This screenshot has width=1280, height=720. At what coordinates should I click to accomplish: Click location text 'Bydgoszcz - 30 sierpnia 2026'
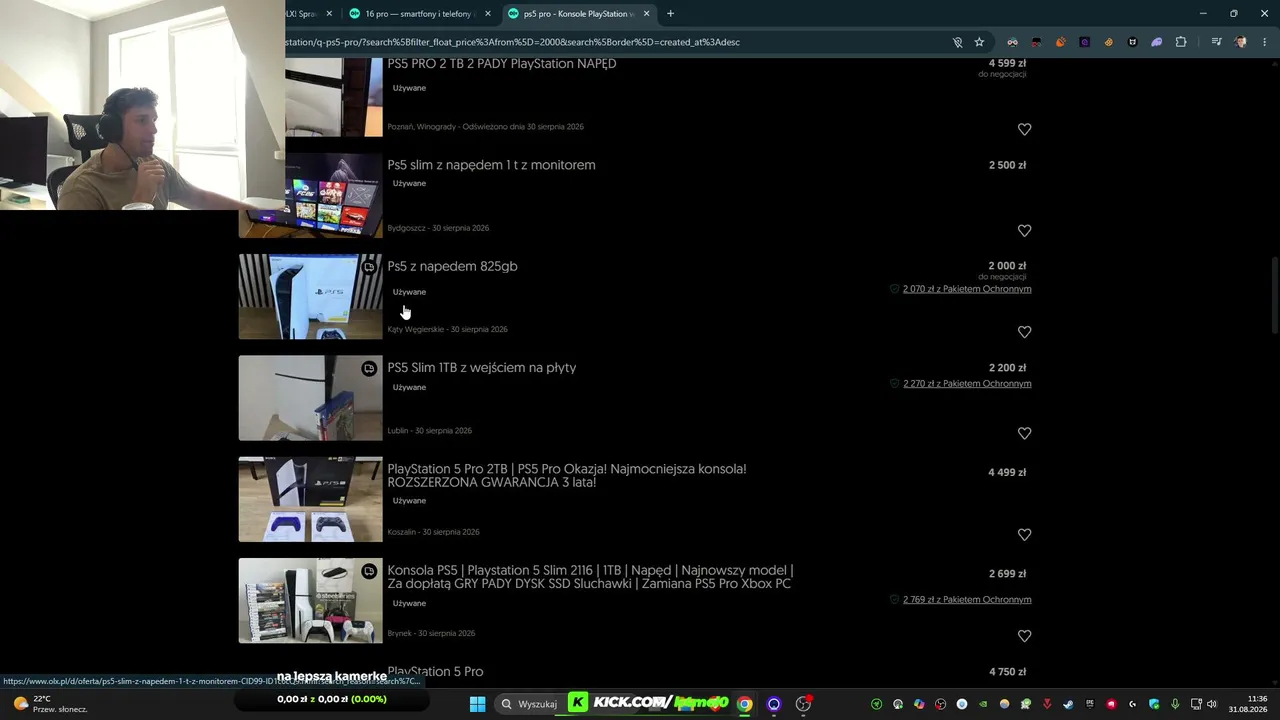point(438,228)
